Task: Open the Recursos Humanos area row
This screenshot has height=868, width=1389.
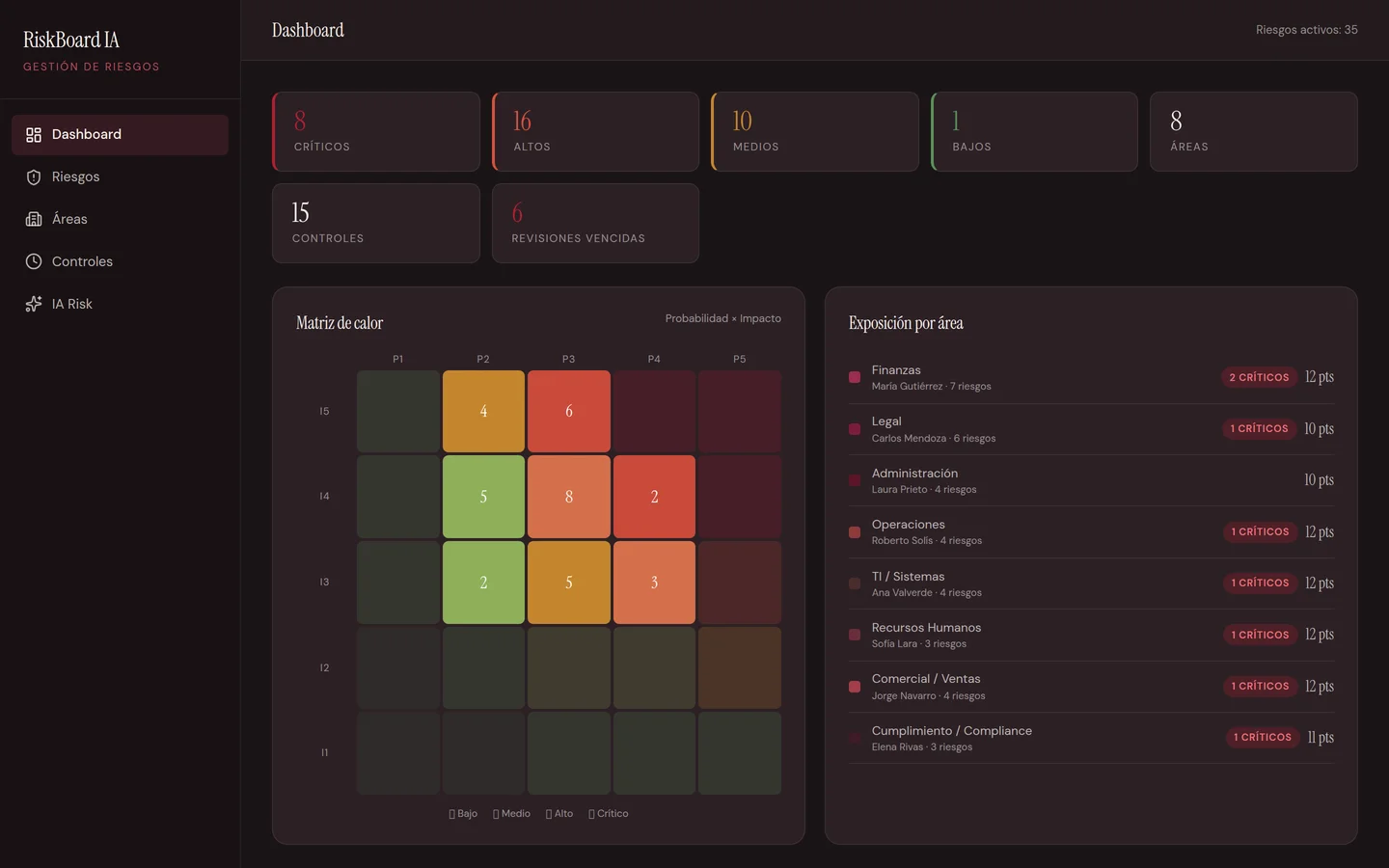Action: coord(1091,635)
